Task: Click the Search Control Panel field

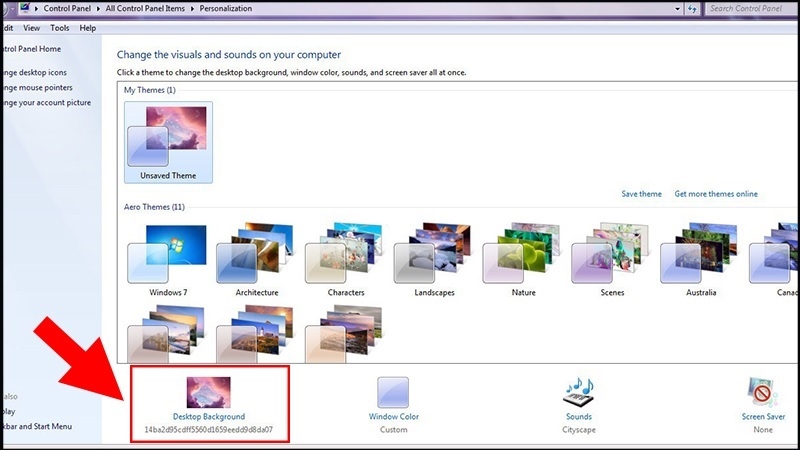Action: tap(750, 9)
